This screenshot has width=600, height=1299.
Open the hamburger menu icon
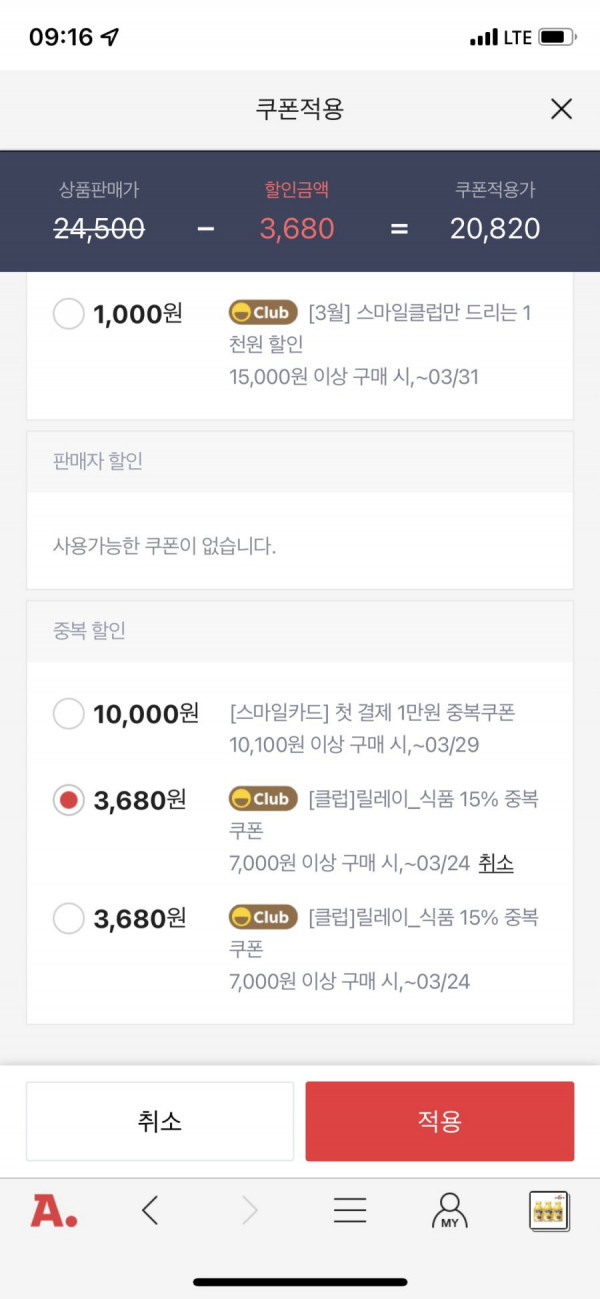coord(350,1211)
